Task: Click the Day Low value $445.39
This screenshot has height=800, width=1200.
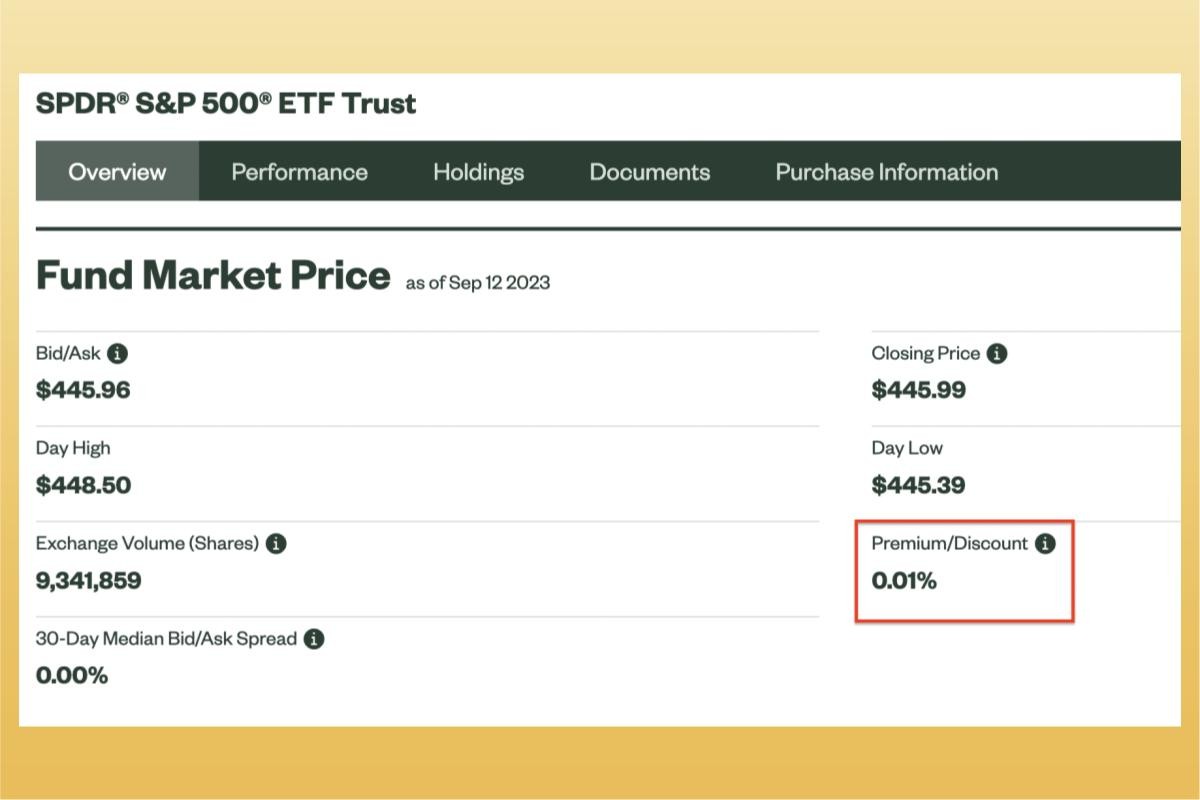Action: [x=917, y=485]
